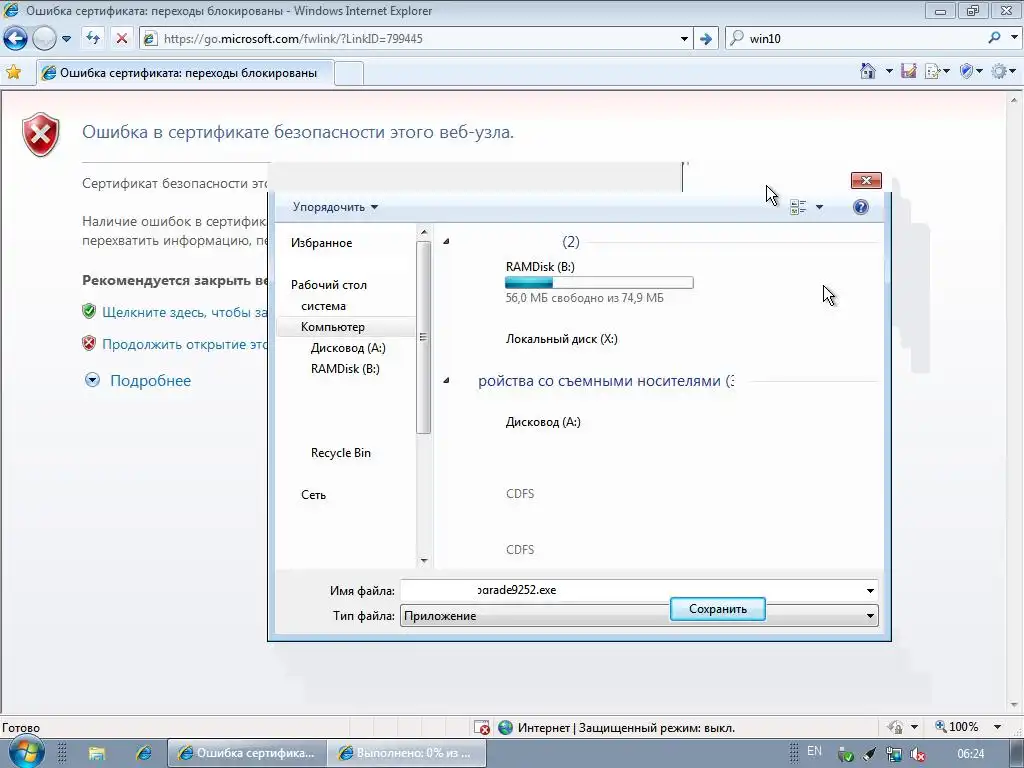The height and width of the screenshot is (768, 1024).
Task: Click Интернет protected mode zone status
Action: (x=617, y=727)
